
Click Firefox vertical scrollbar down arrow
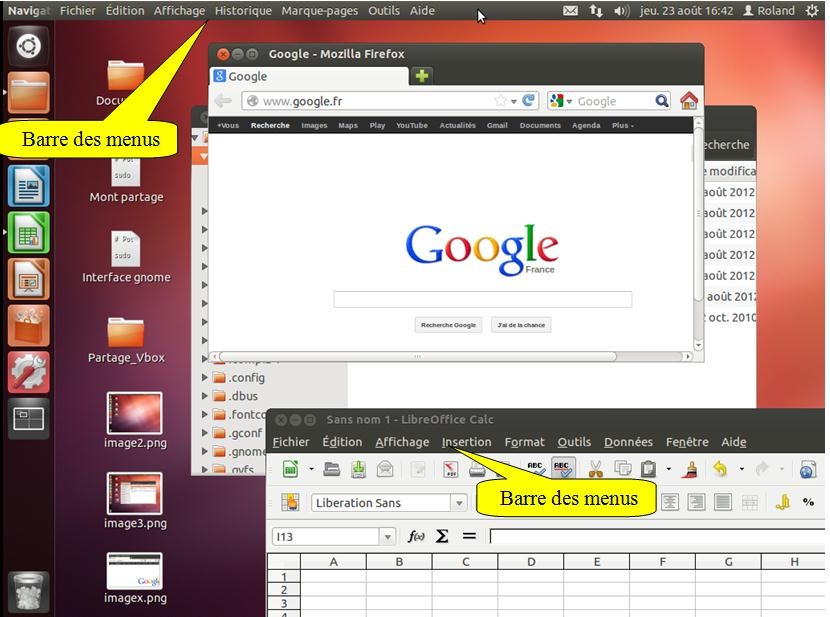point(698,345)
